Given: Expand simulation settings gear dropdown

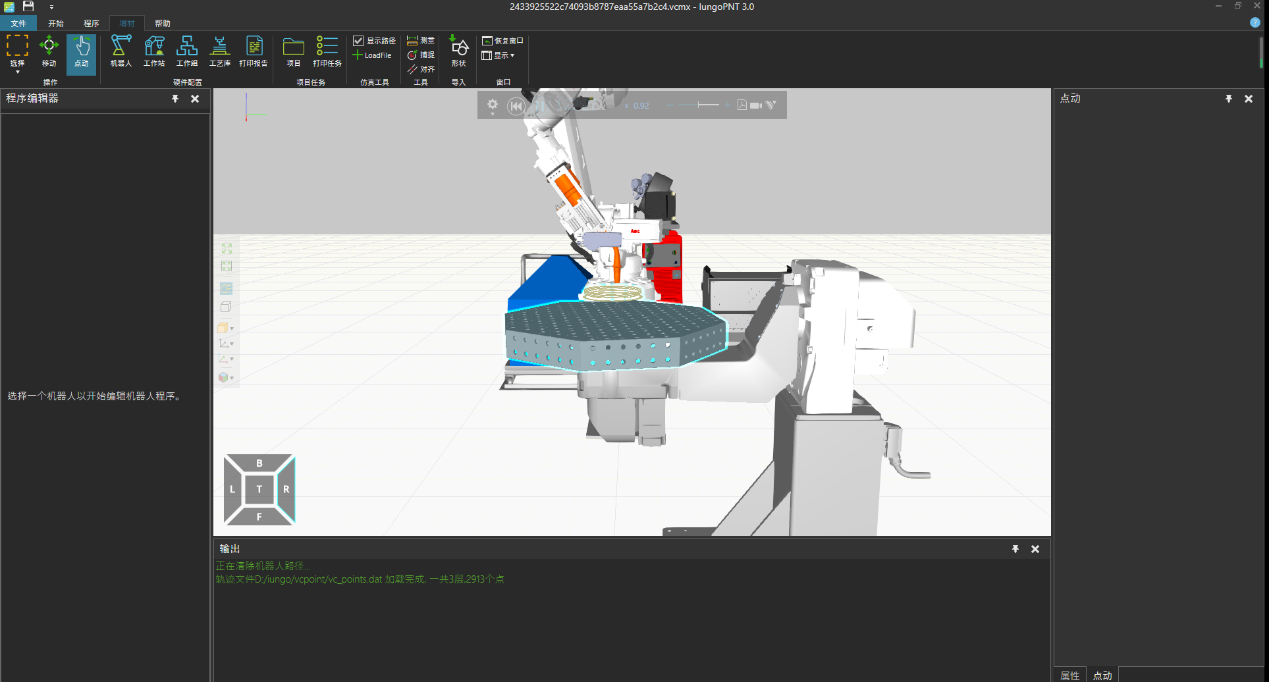Looking at the screenshot, I should coord(492,106).
